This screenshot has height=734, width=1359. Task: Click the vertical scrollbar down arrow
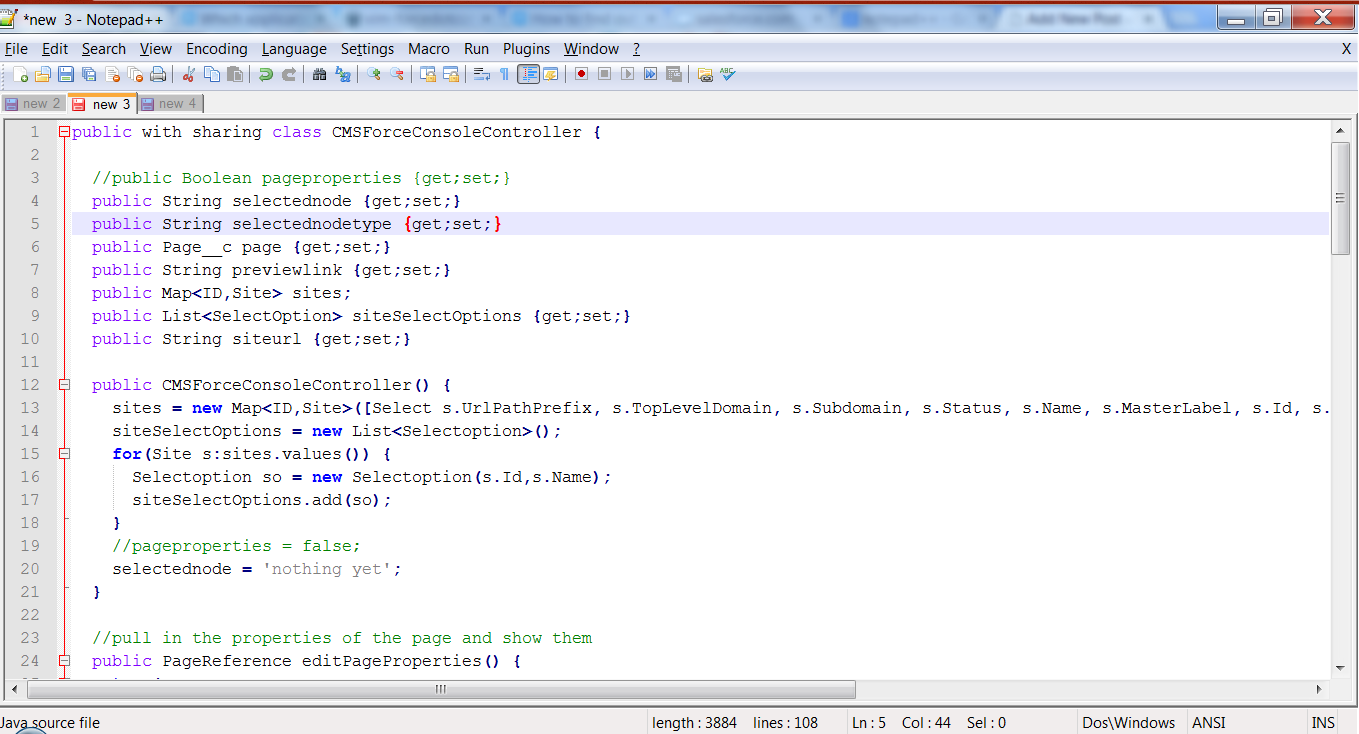point(1341,667)
